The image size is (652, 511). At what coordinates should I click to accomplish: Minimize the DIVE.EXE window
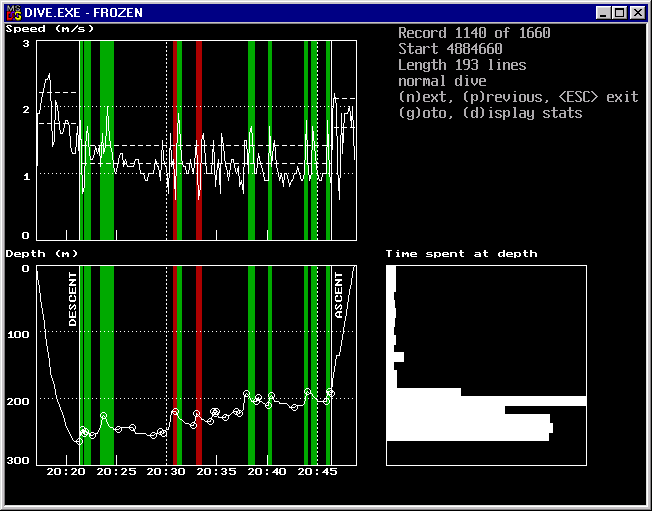click(x=603, y=13)
